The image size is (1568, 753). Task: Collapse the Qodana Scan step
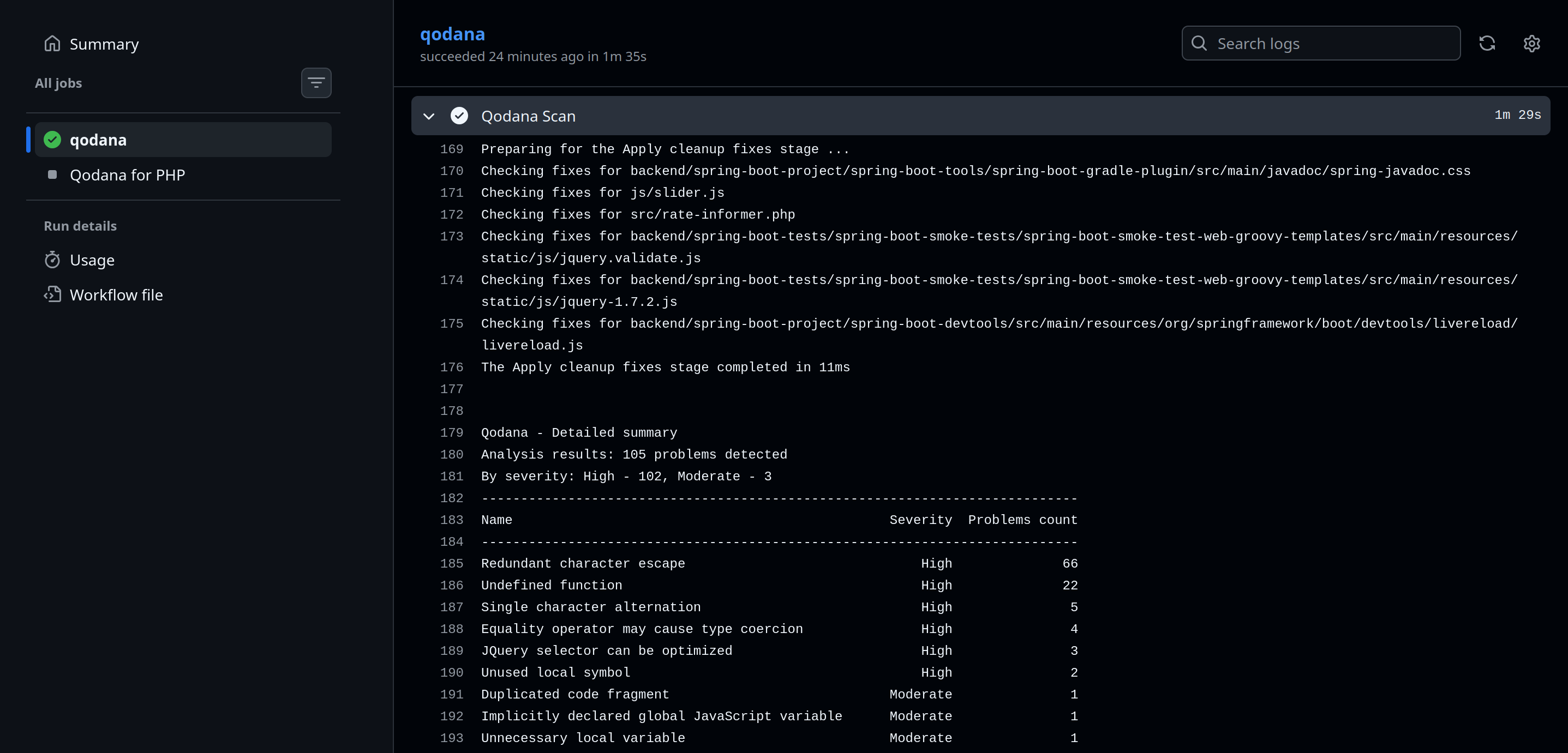tap(428, 116)
